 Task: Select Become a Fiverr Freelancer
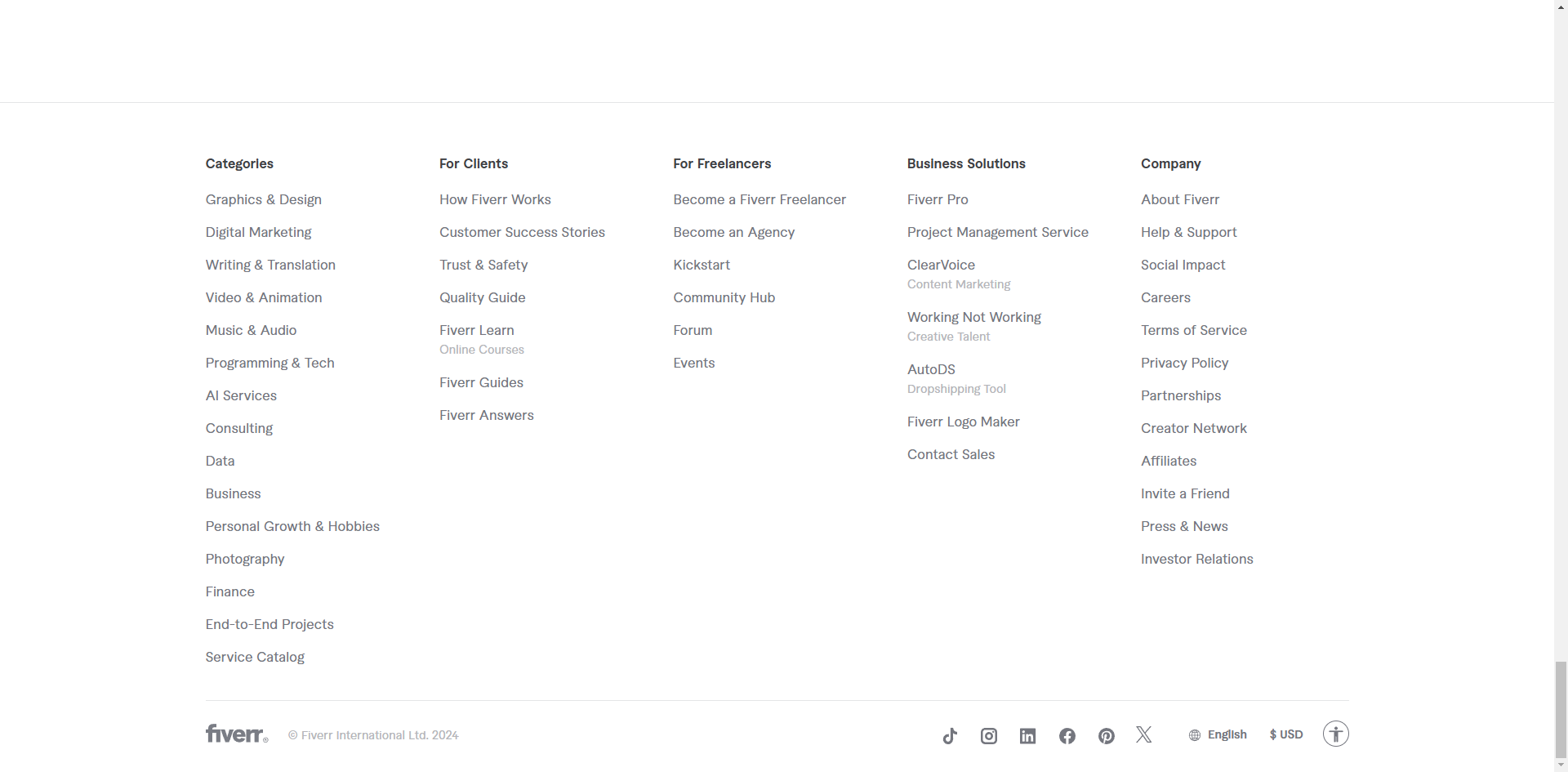[x=759, y=199]
